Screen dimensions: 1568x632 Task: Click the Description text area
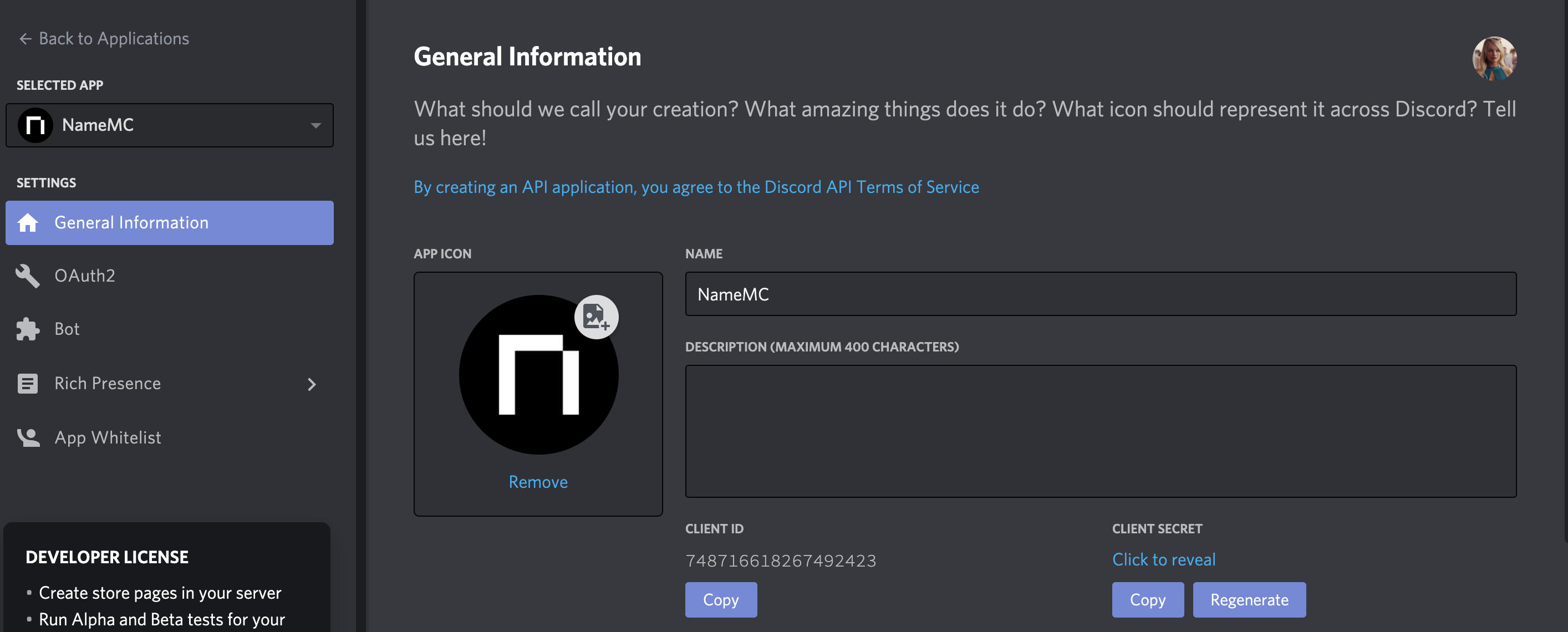point(1101,431)
